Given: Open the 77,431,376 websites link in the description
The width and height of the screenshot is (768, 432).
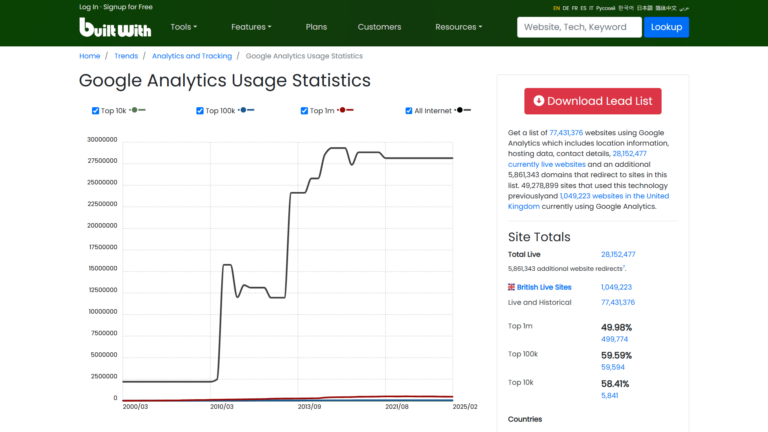Looking at the screenshot, I should 566,133.
